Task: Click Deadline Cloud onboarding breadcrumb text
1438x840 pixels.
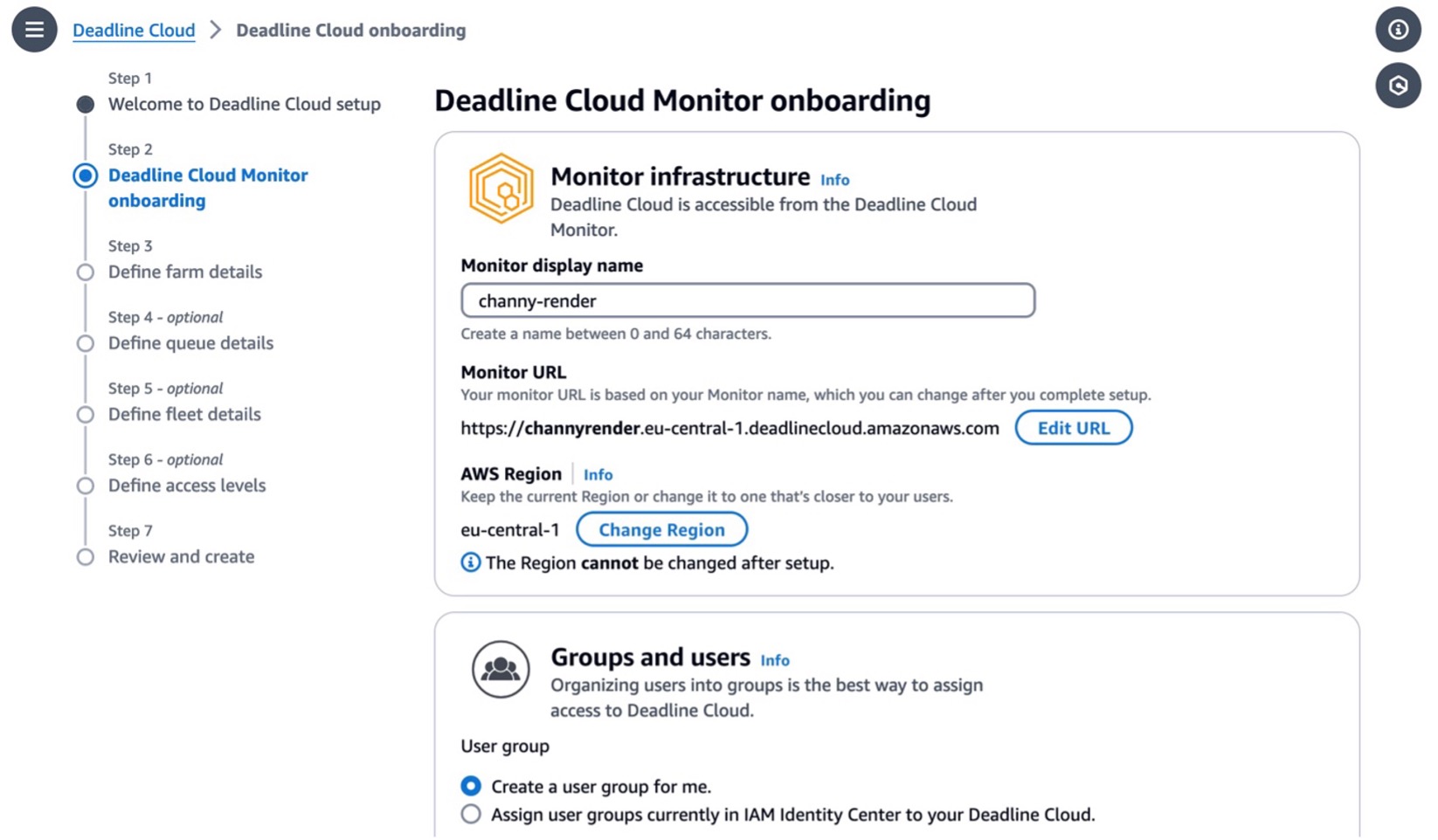Action: (x=350, y=30)
